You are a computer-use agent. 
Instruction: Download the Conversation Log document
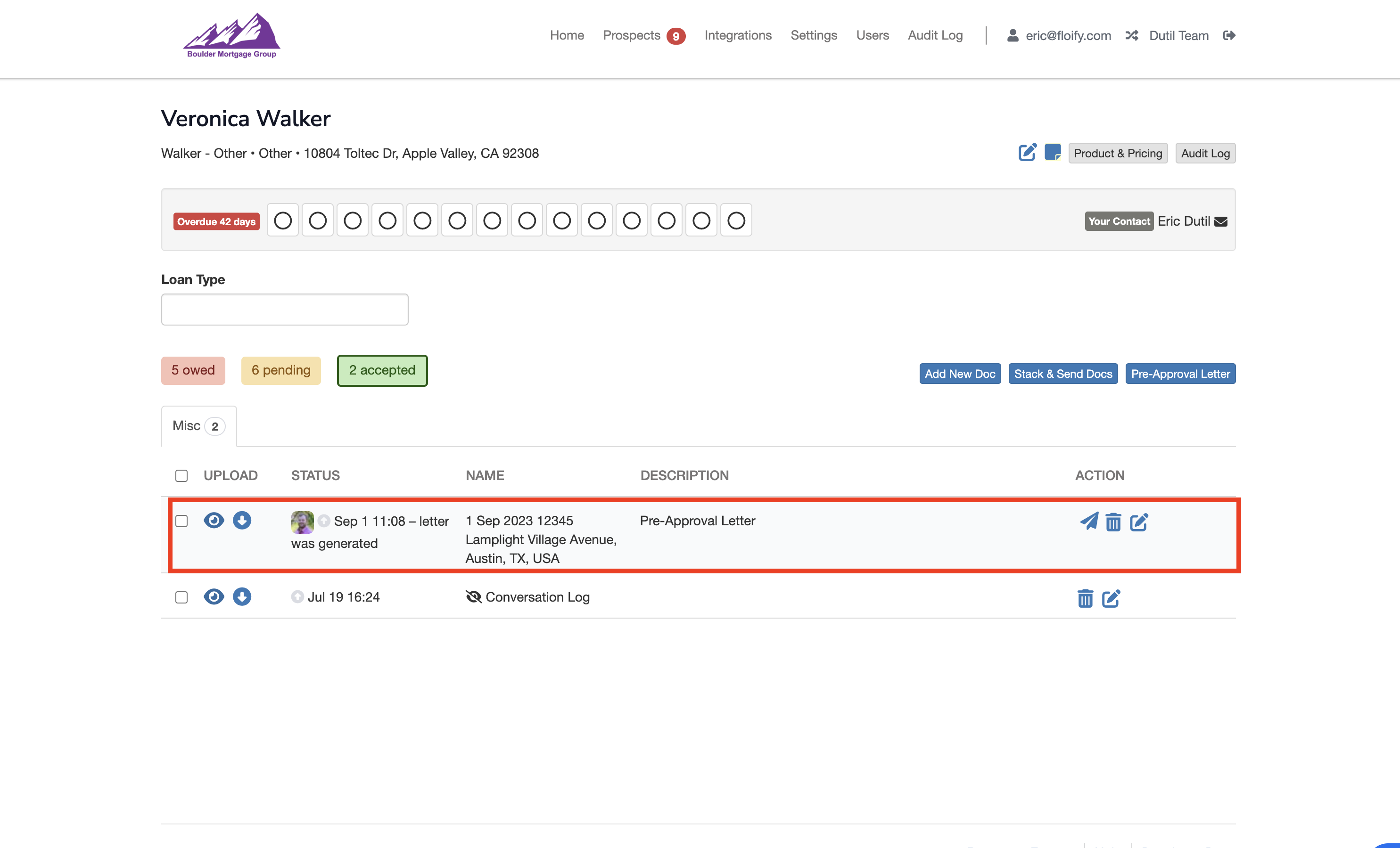point(241,596)
